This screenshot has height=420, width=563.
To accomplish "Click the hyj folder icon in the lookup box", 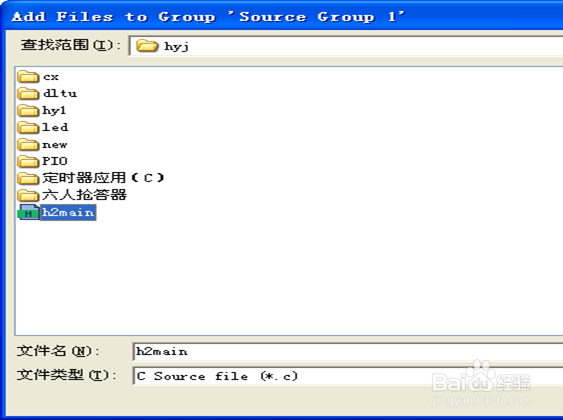I will pyautogui.click(x=147, y=46).
